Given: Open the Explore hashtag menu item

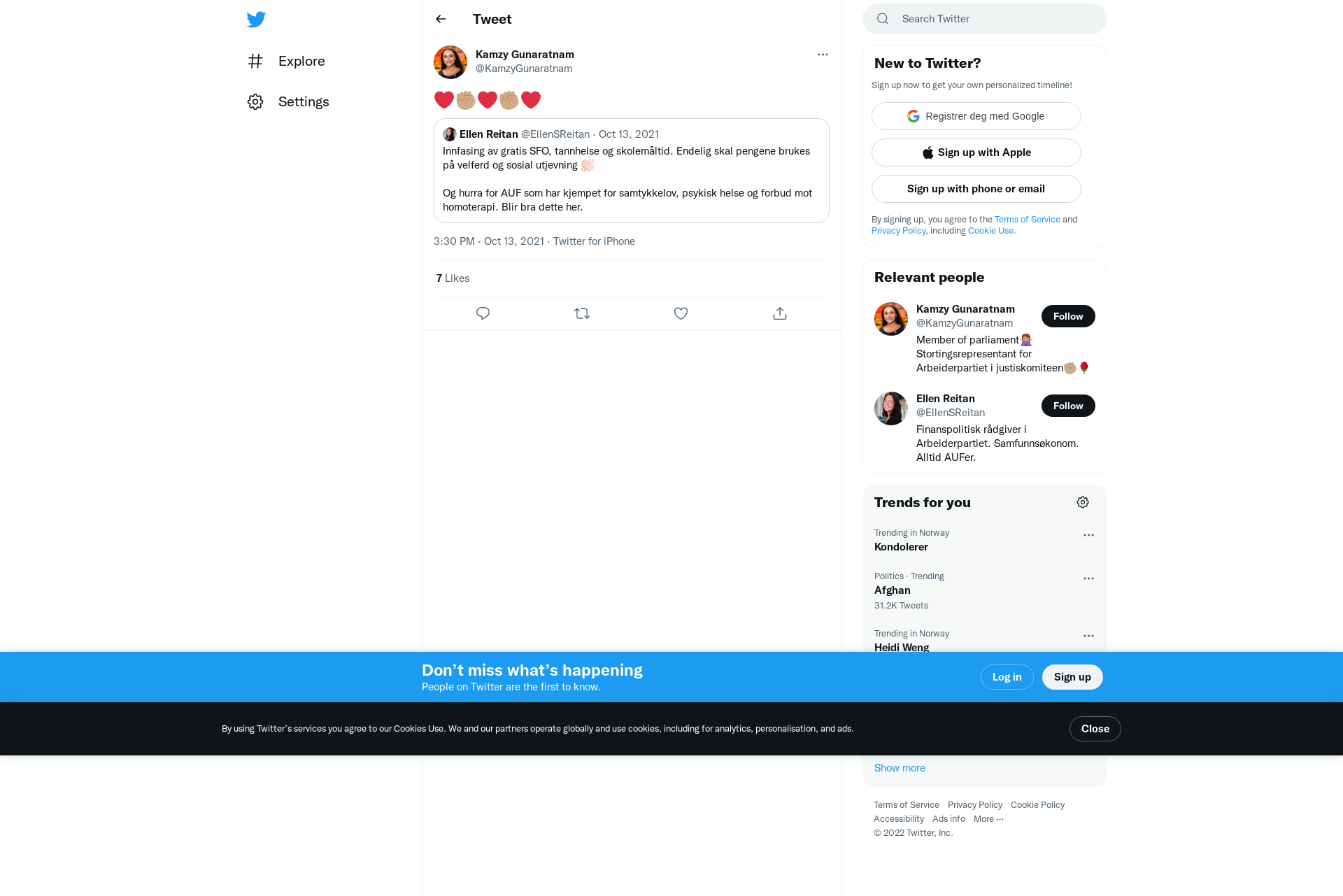Looking at the screenshot, I should [286, 61].
